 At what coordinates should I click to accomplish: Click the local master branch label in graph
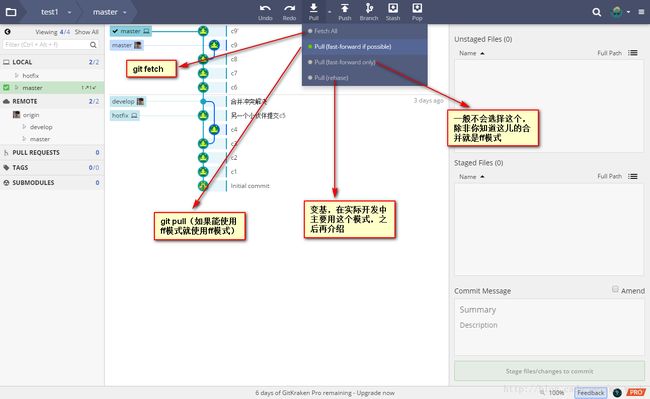(131, 31)
